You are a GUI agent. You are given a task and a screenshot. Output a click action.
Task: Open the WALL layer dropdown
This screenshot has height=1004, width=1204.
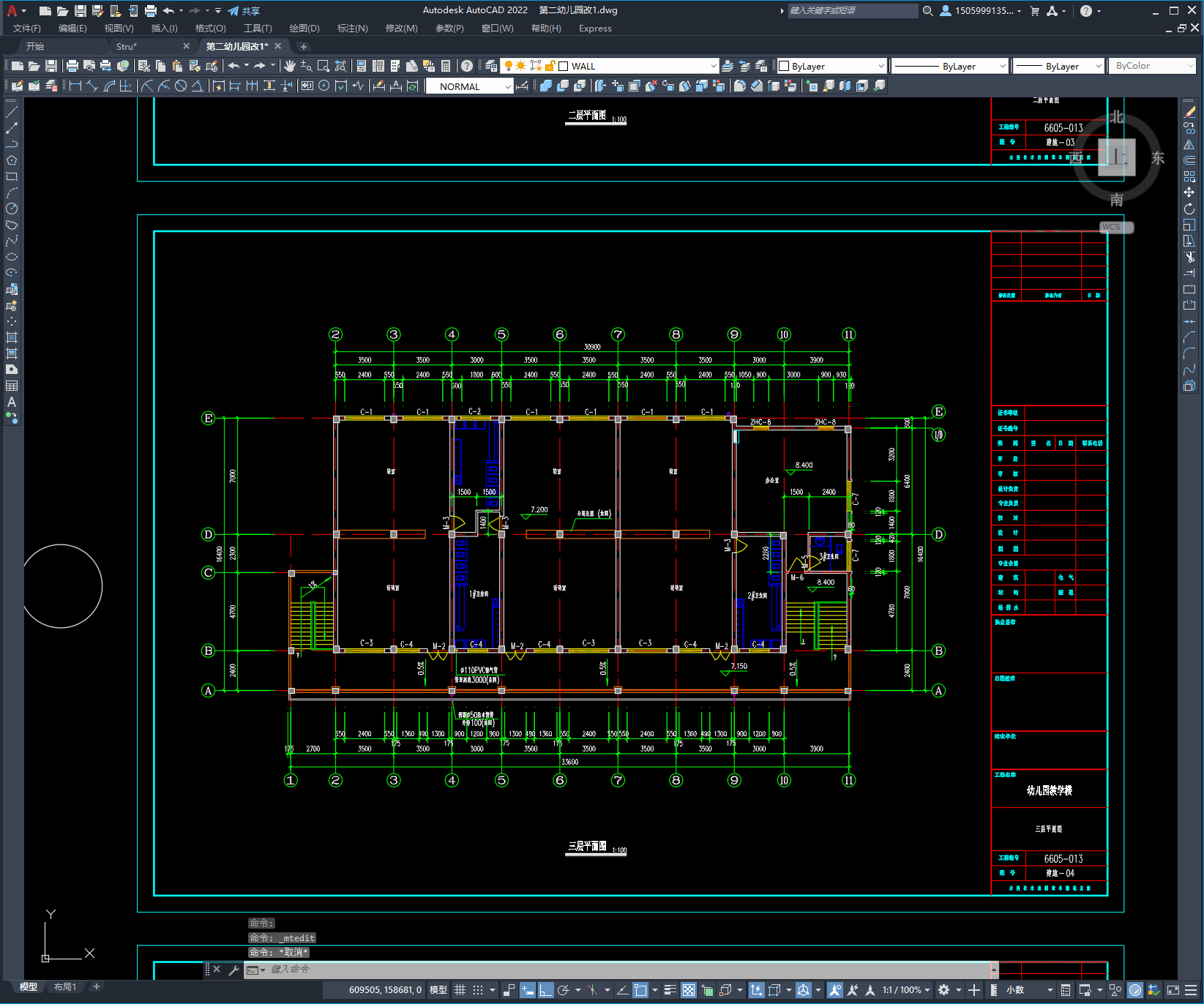click(x=714, y=66)
